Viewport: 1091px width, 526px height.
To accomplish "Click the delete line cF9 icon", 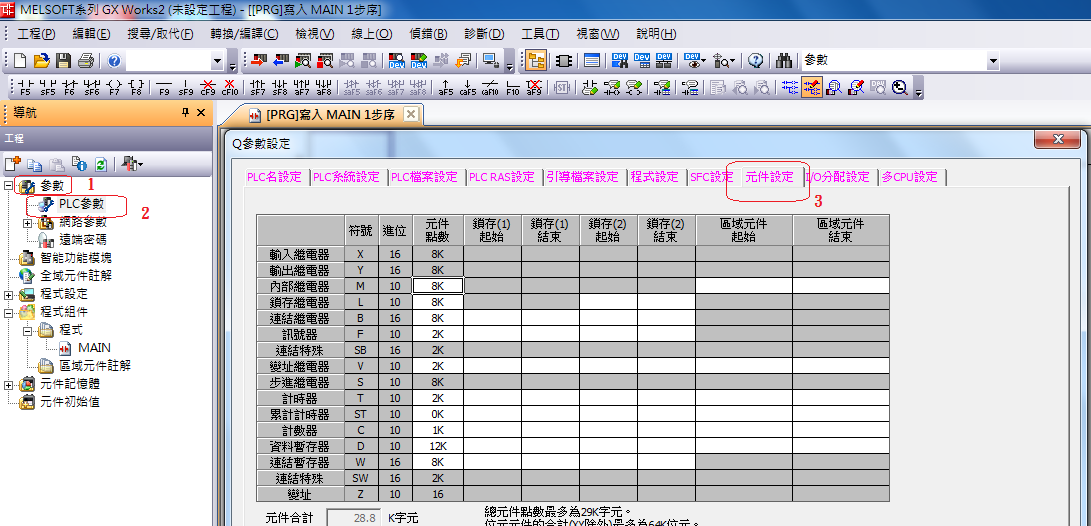I will pos(208,88).
